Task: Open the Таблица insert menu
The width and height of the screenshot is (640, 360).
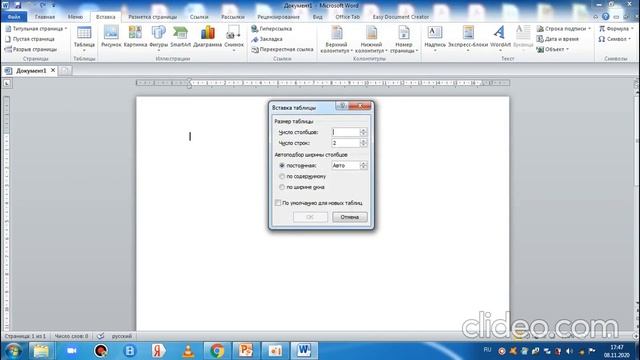Action: [x=84, y=39]
